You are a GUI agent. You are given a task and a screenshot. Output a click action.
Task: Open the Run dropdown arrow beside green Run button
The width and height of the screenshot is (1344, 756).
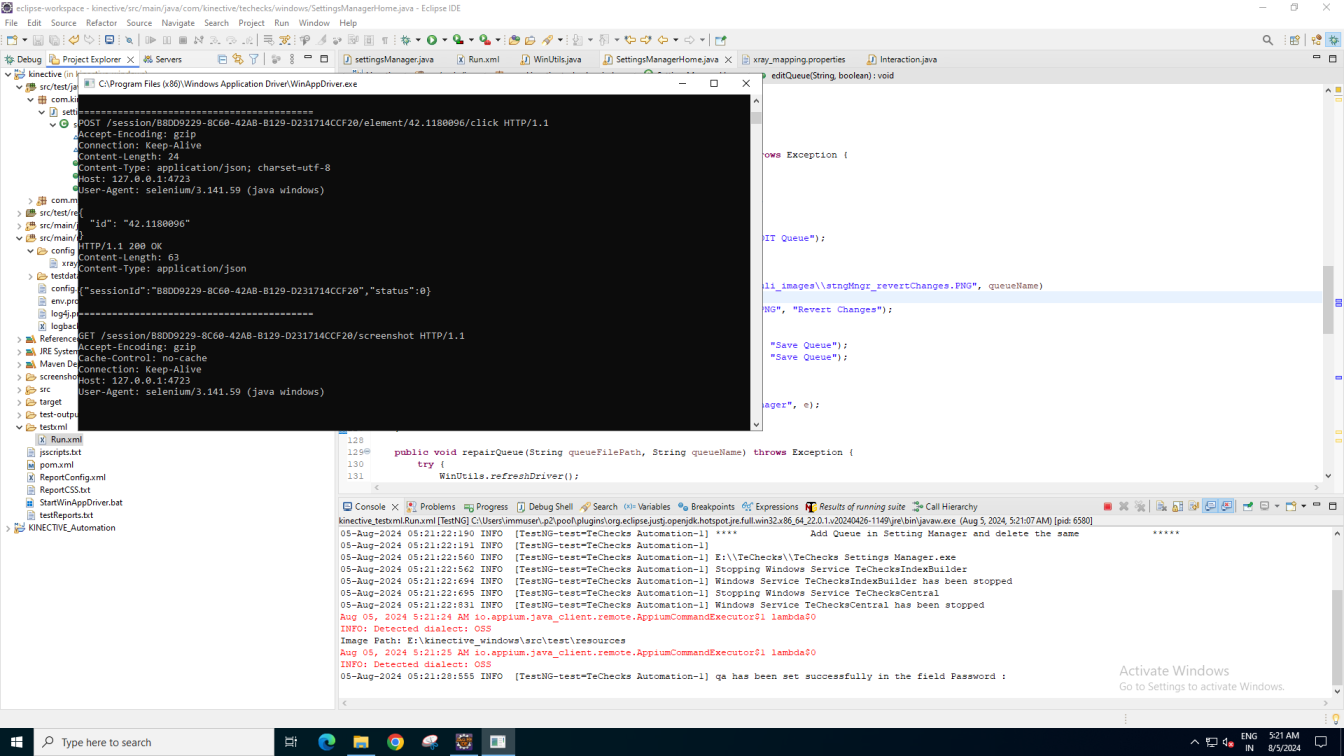click(444, 40)
